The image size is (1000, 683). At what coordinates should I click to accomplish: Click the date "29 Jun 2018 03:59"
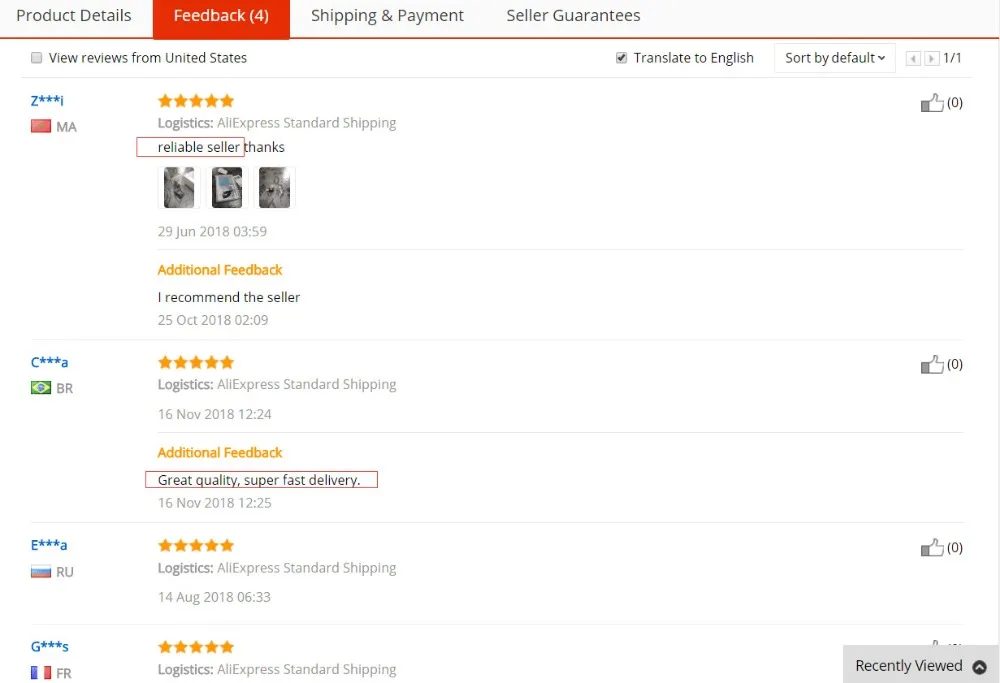click(x=212, y=231)
